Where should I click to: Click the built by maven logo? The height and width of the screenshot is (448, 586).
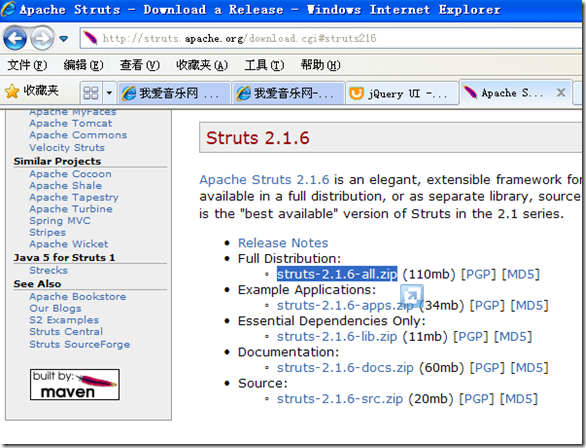(x=75, y=384)
